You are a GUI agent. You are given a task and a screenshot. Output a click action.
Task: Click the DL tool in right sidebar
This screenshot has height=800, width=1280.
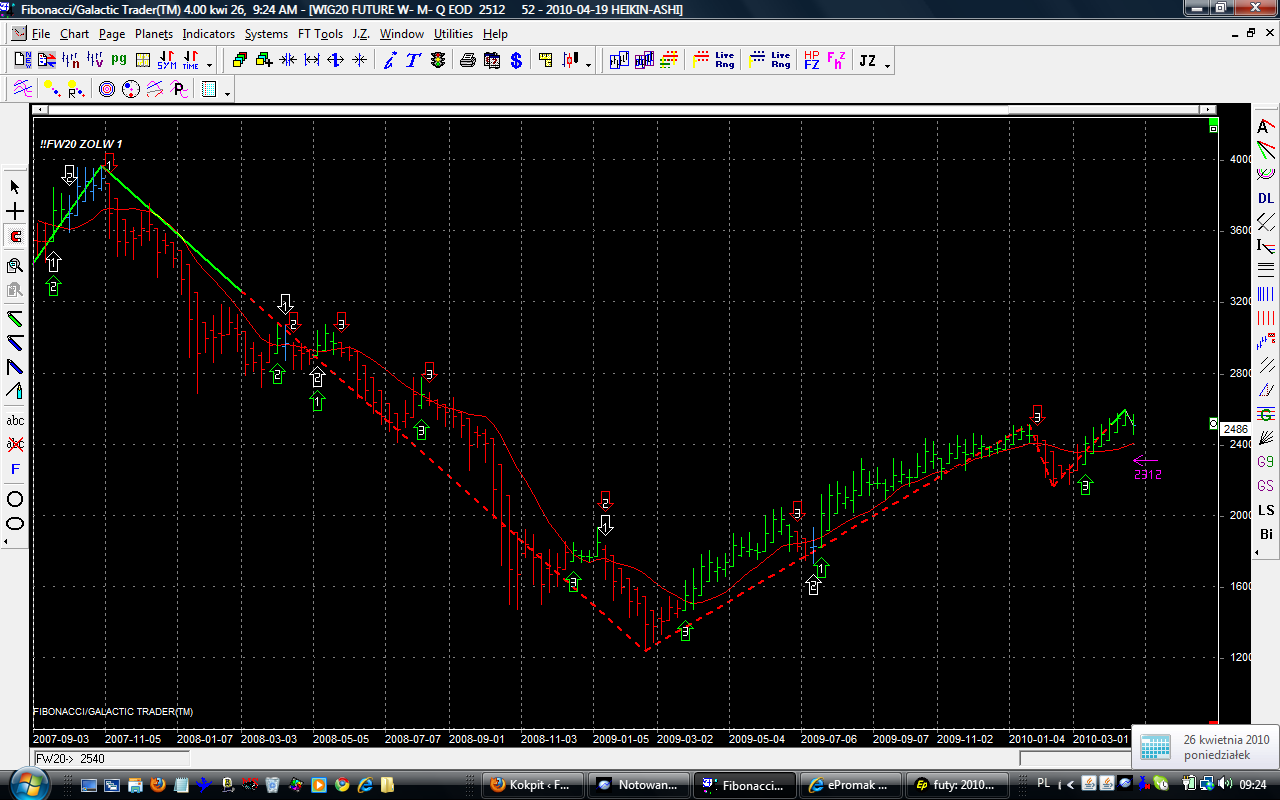click(x=1266, y=198)
